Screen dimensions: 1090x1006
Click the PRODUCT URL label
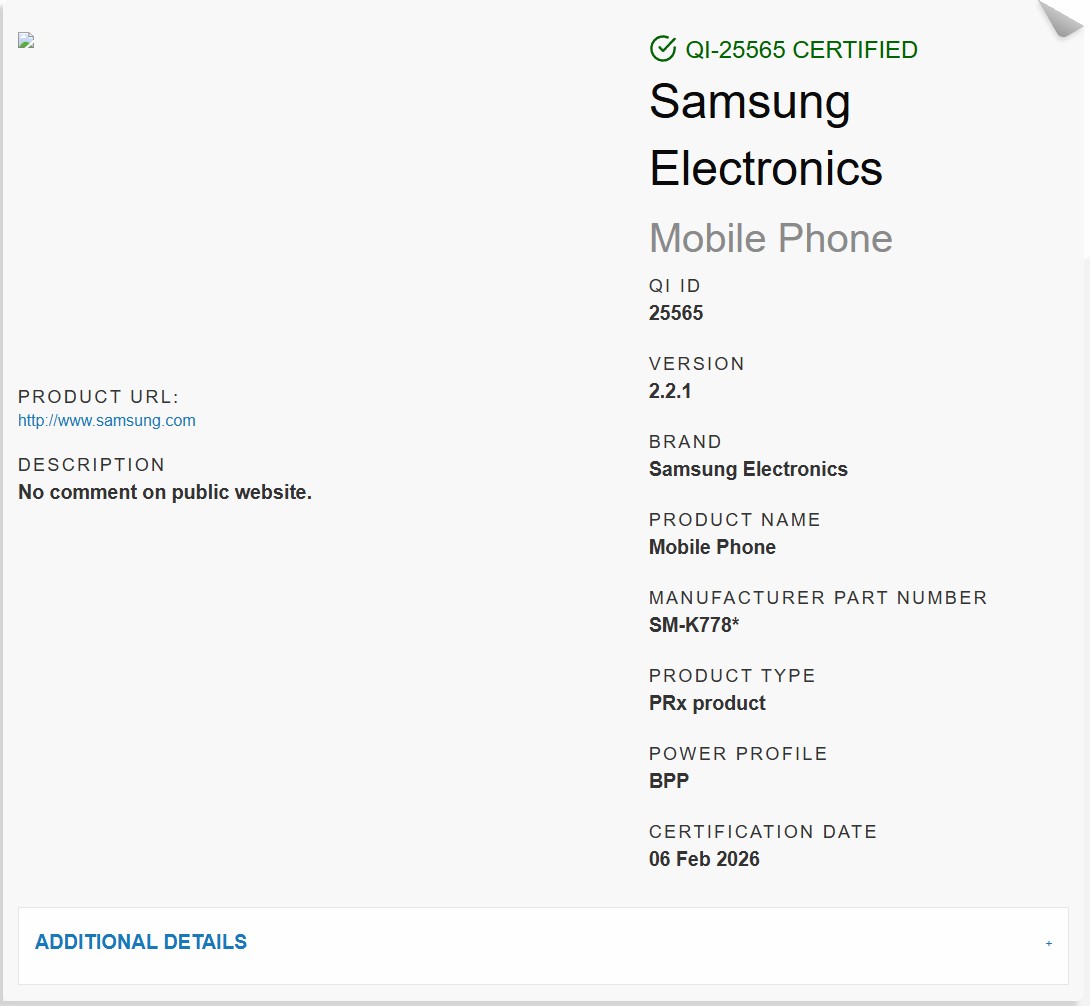point(99,397)
